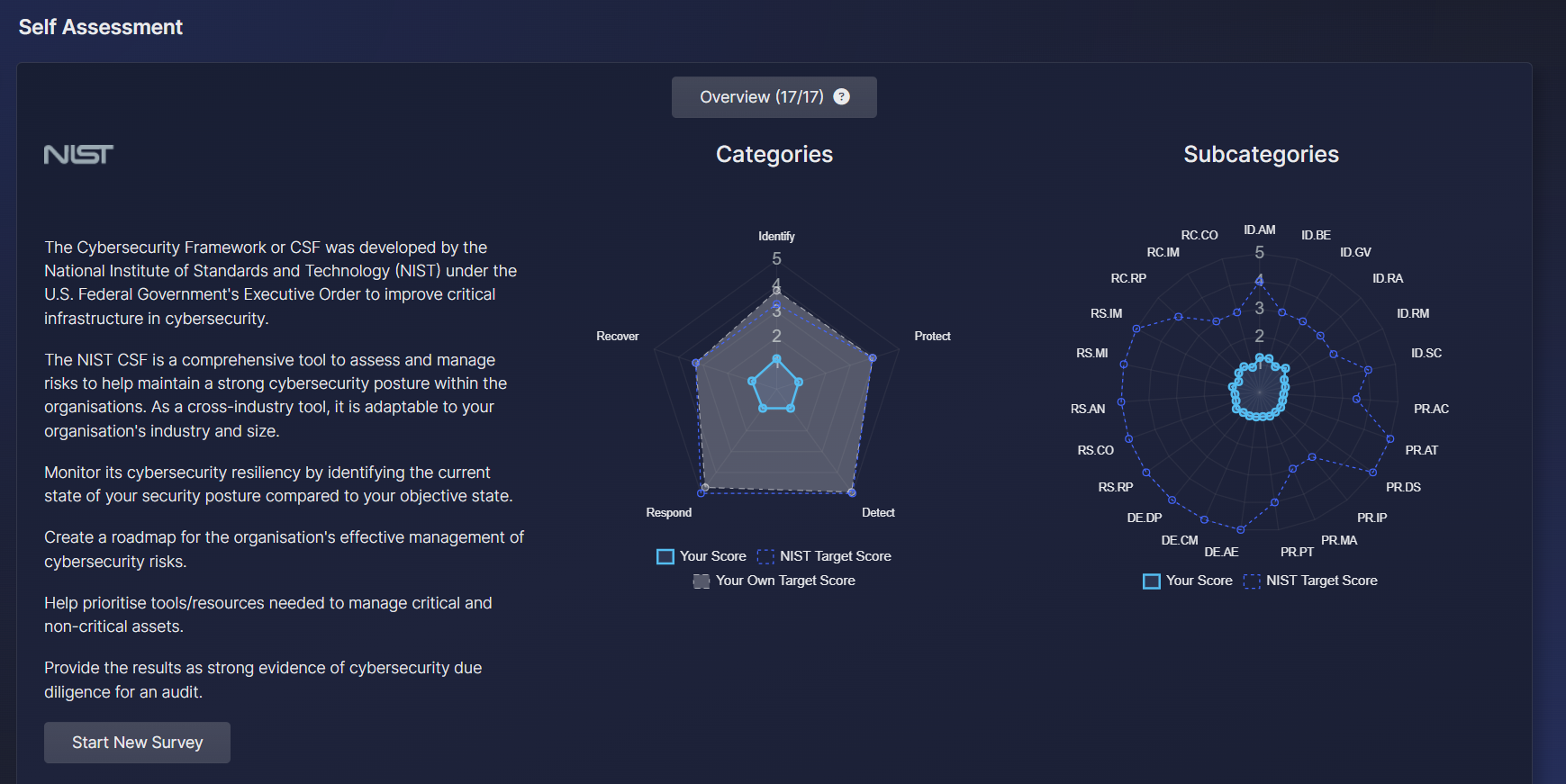The image size is (1566, 784).
Task: Click the NIST logo
Action: pyautogui.click(x=78, y=155)
